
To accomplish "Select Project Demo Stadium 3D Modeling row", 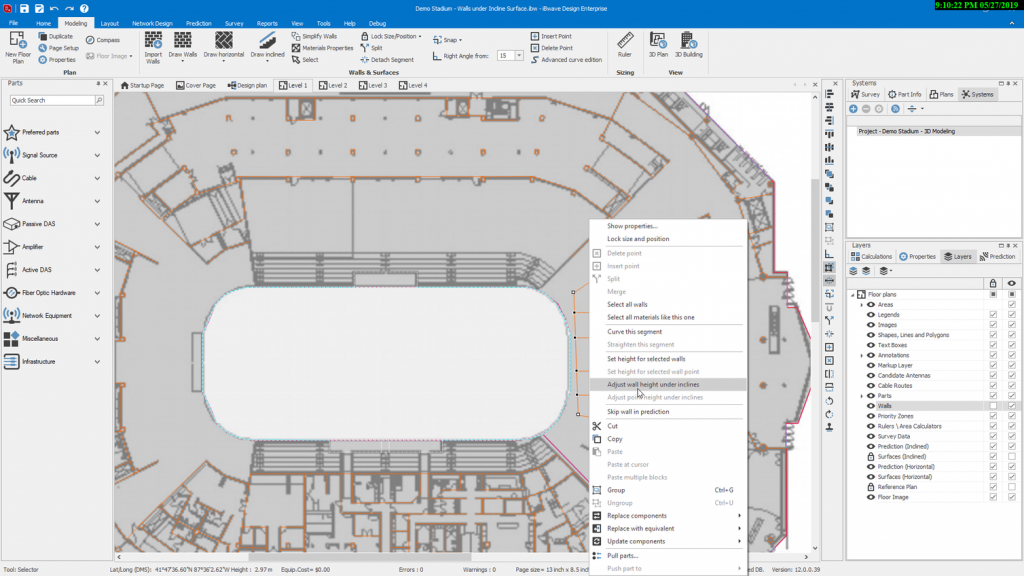I will (934, 131).
